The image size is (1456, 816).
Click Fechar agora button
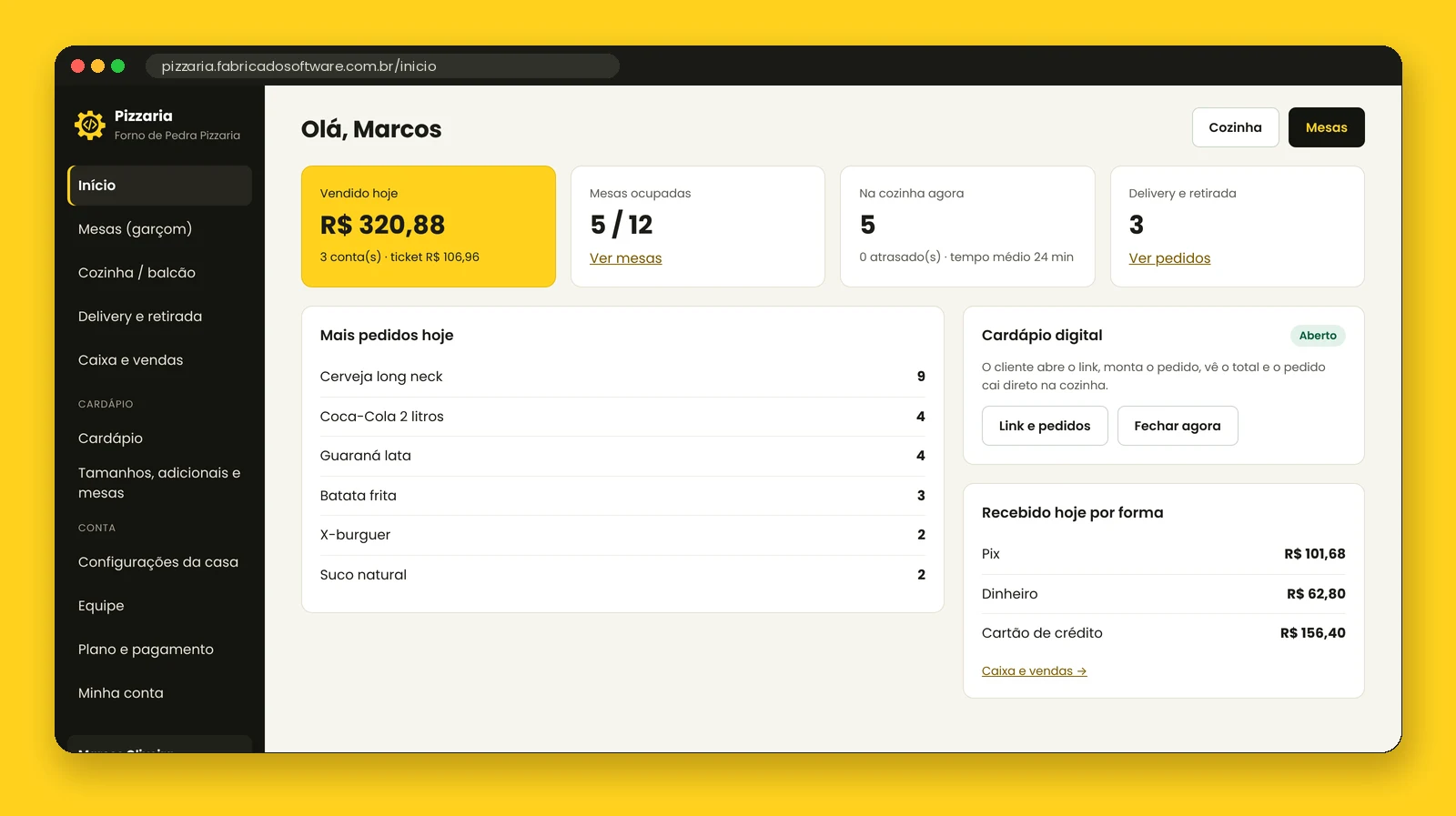(1178, 426)
